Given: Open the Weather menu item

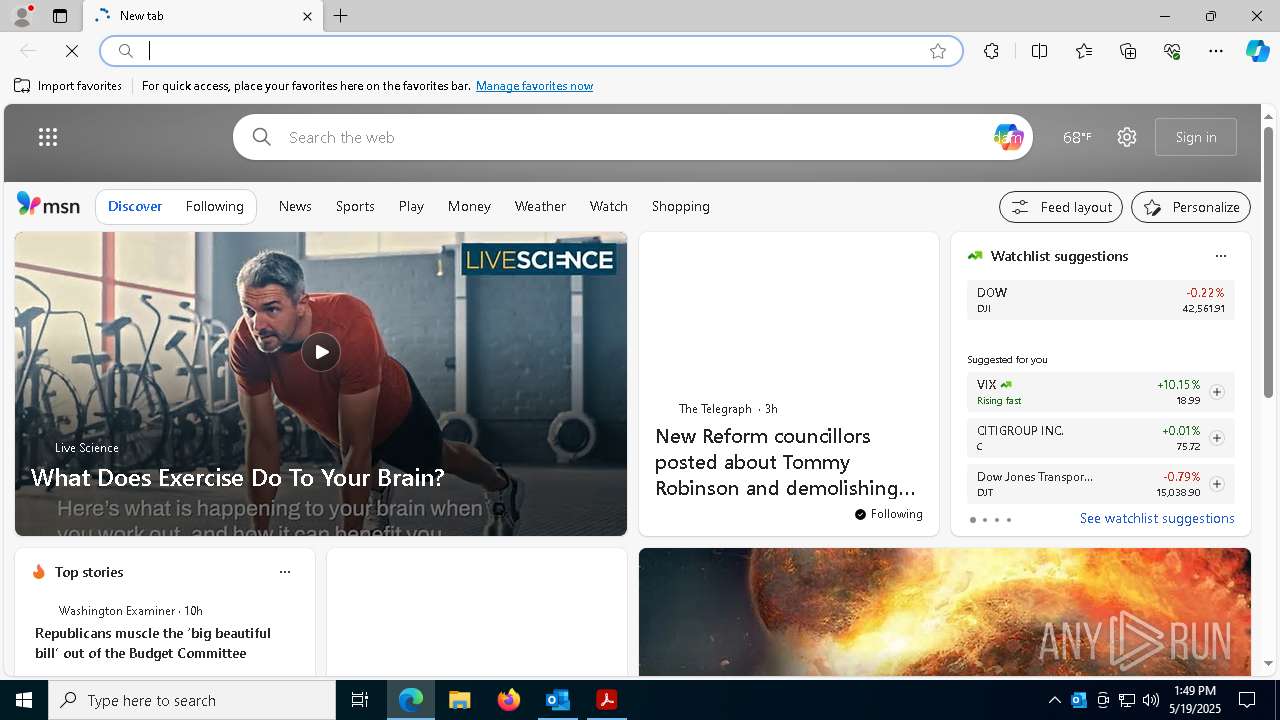Looking at the screenshot, I should (x=540, y=206).
